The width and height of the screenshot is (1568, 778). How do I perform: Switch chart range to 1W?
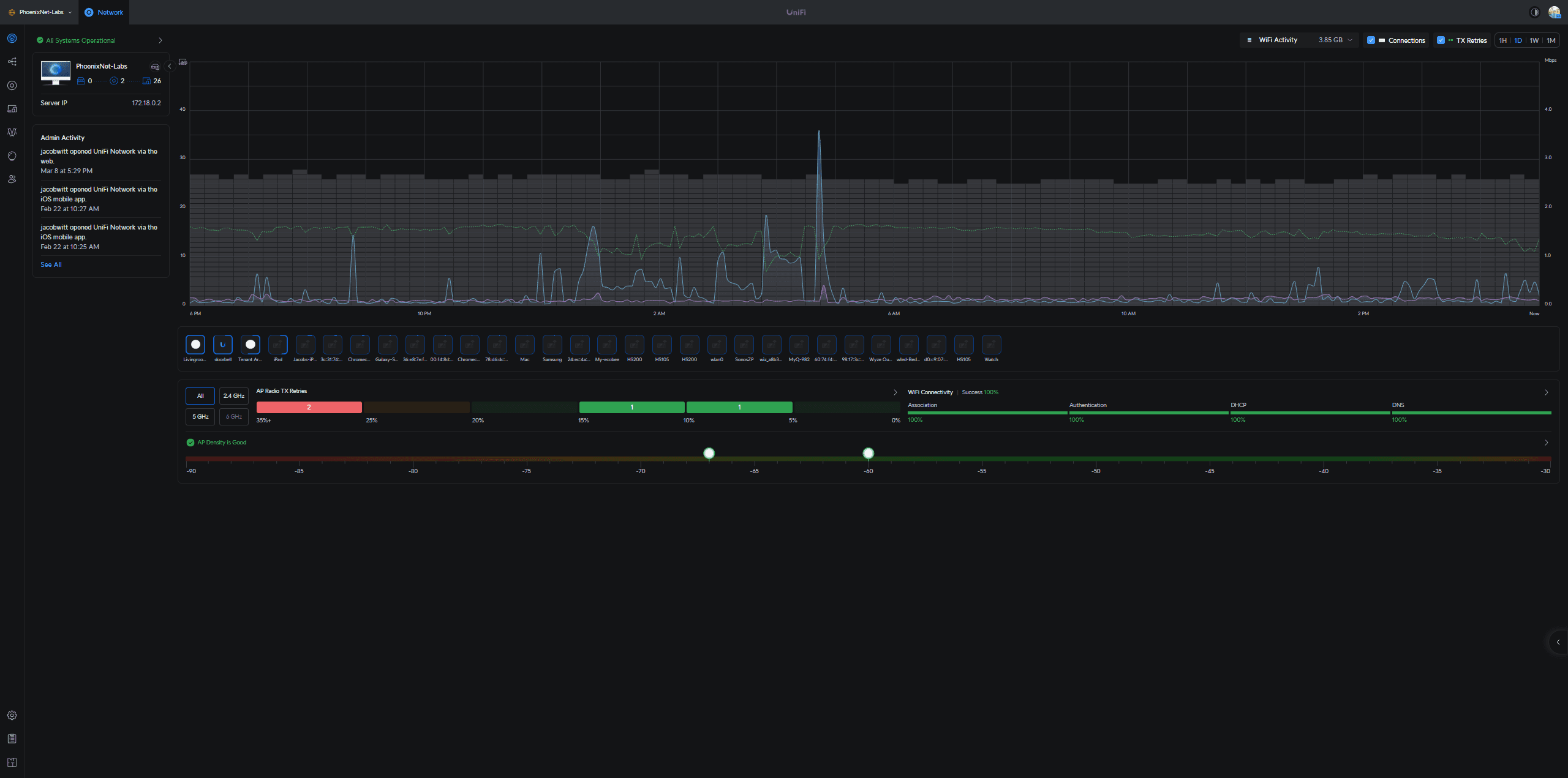pos(1534,40)
